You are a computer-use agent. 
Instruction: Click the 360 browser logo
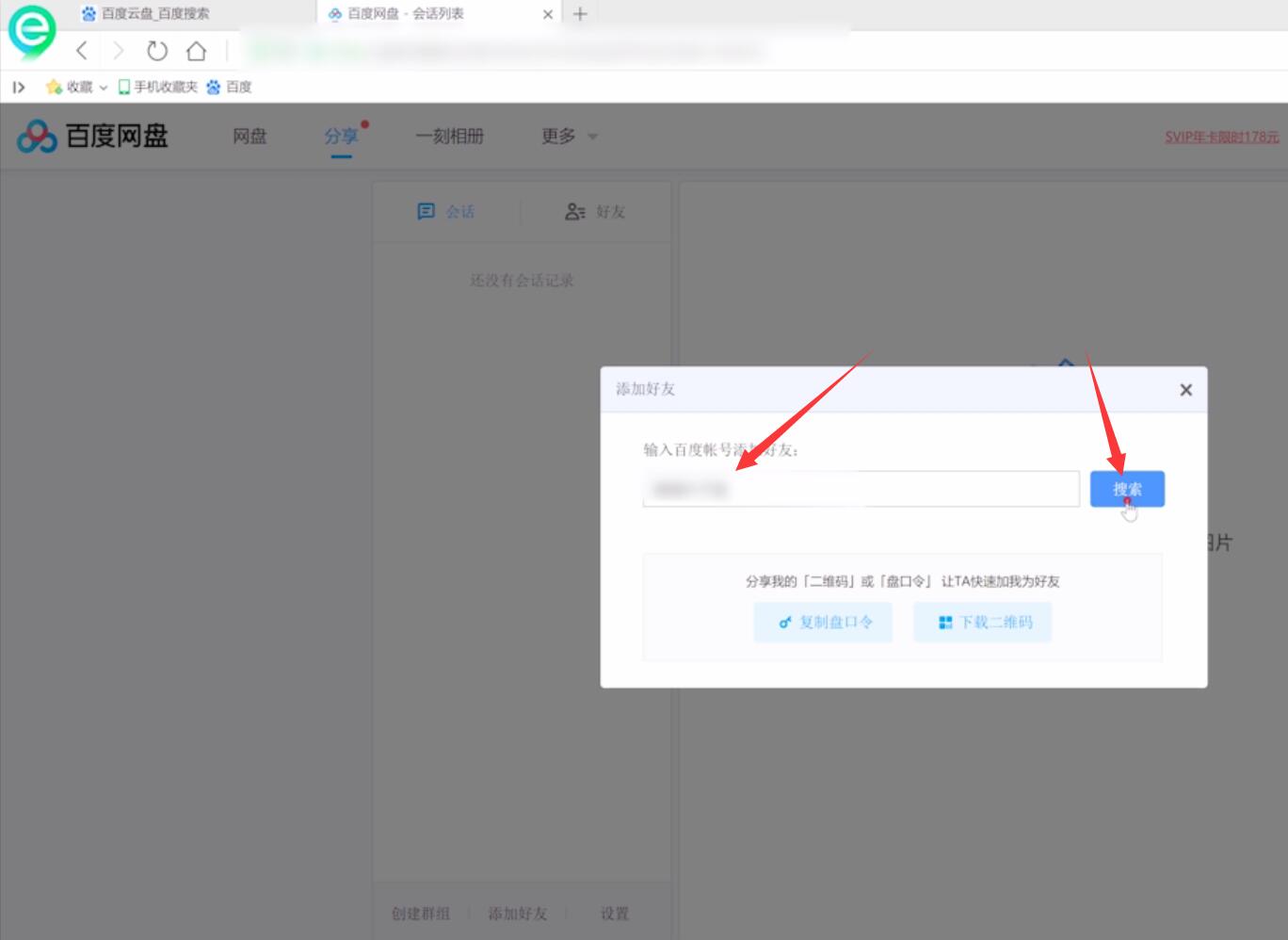point(31,31)
